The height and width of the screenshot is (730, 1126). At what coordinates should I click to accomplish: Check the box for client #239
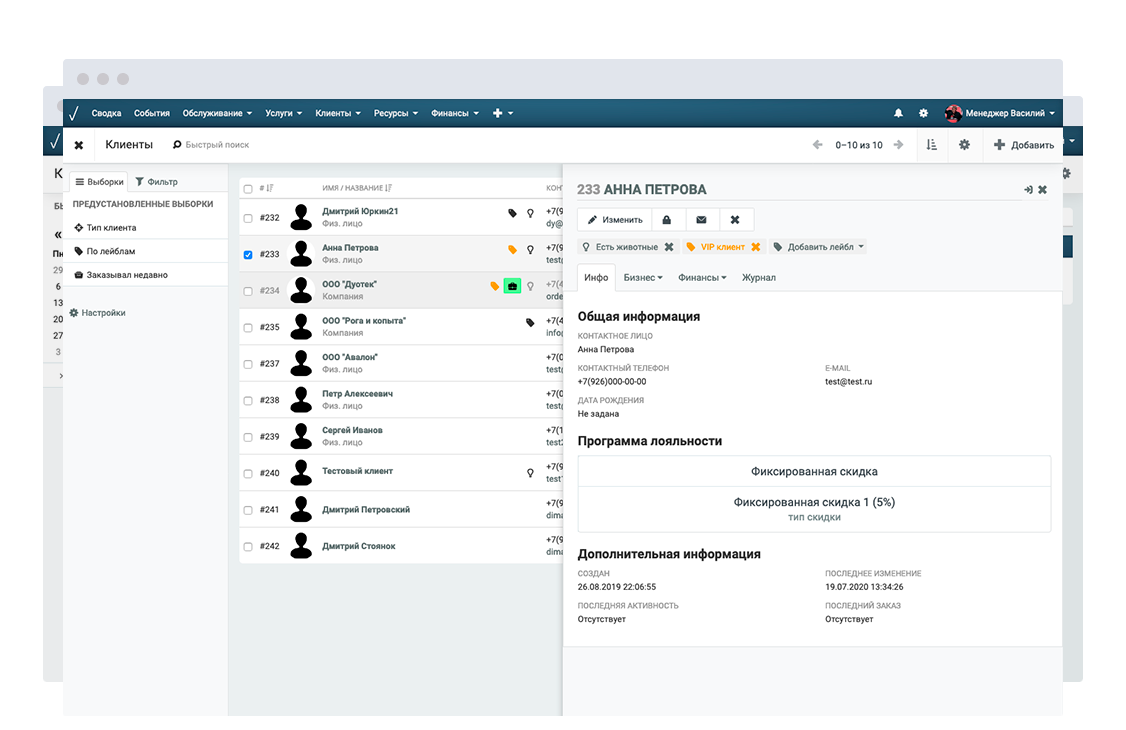(x=248, y=438)
